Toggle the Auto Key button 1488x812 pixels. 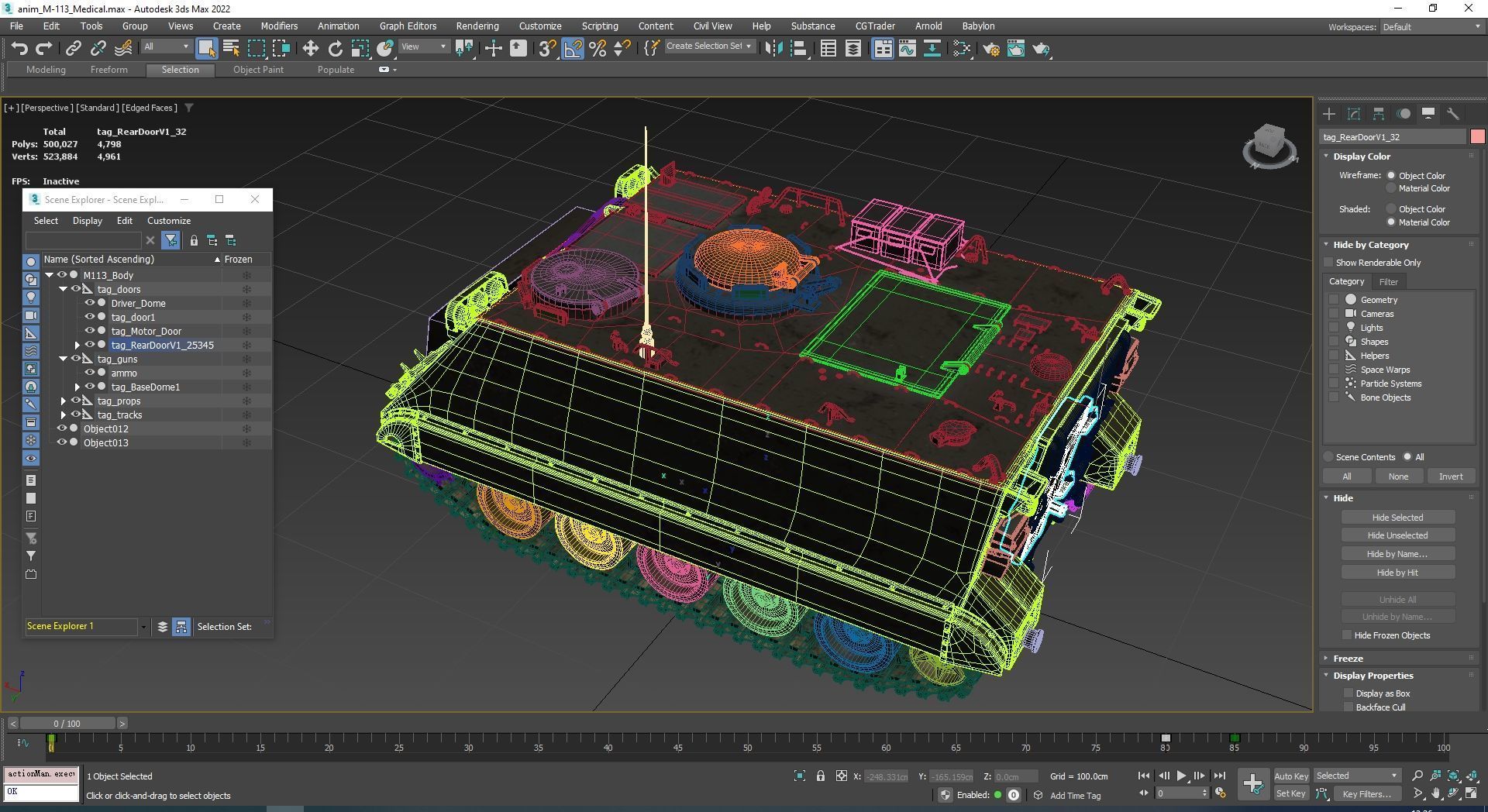[1291, 776]
